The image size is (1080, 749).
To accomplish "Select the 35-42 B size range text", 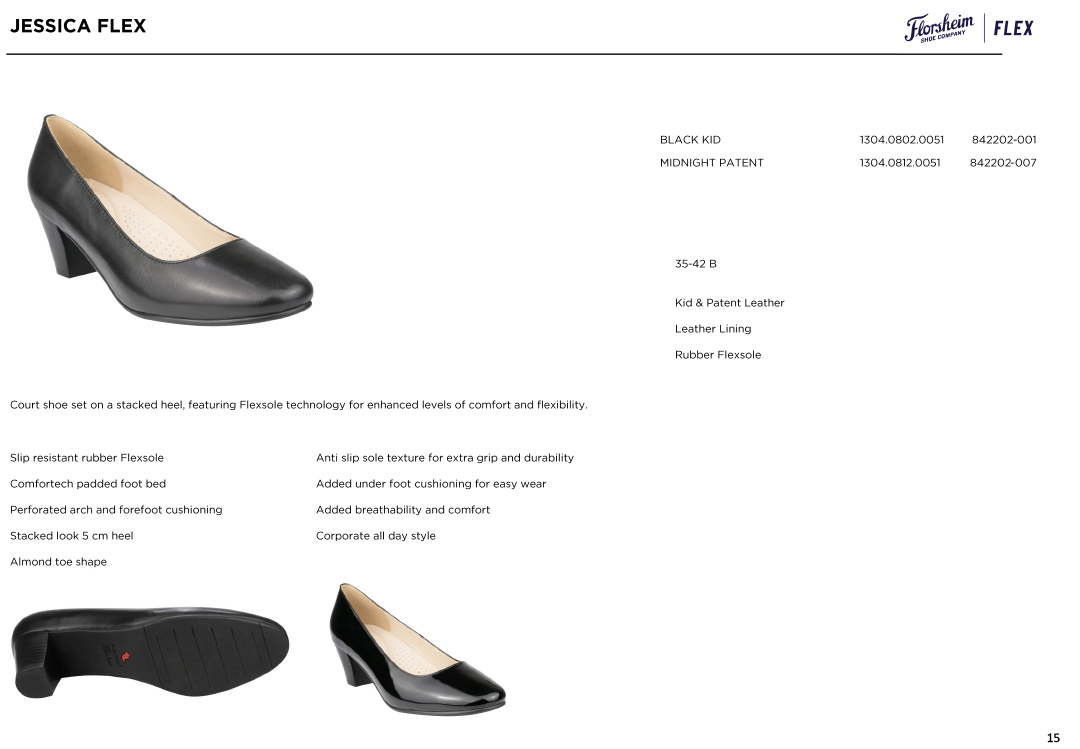I will pos(695,264).
